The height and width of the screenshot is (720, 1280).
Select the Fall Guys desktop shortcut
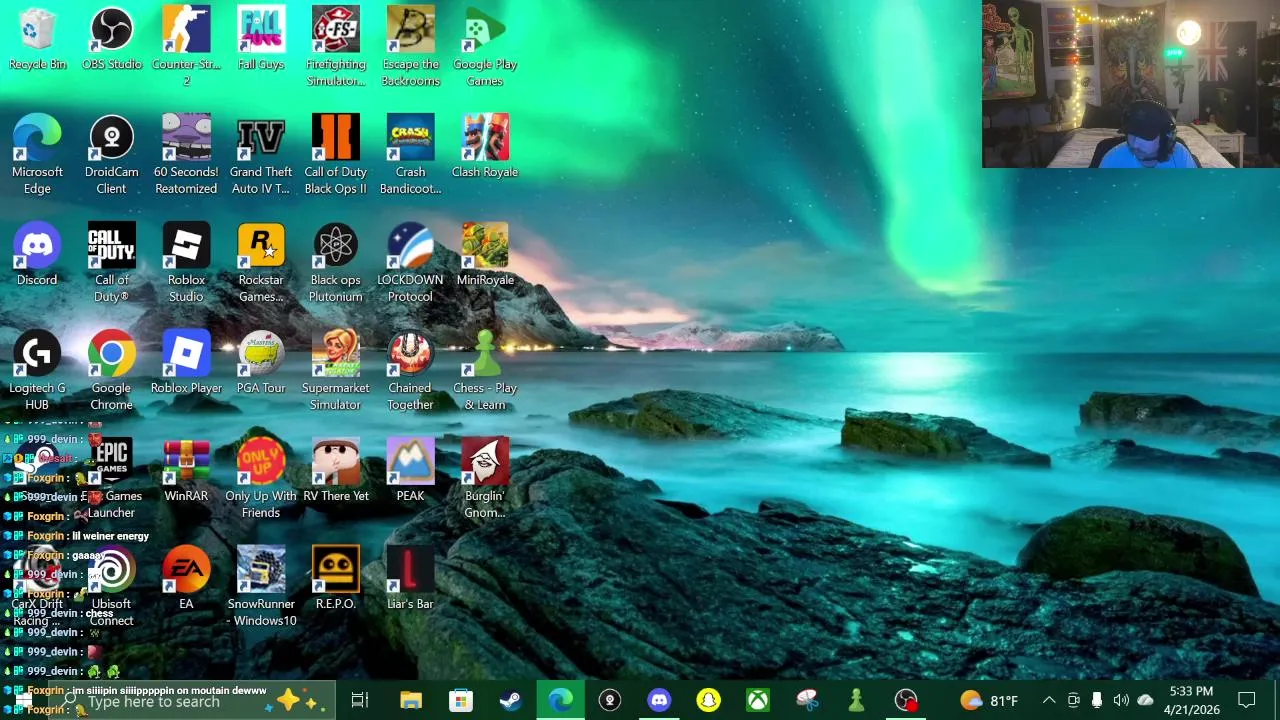[x=261, y=40]
